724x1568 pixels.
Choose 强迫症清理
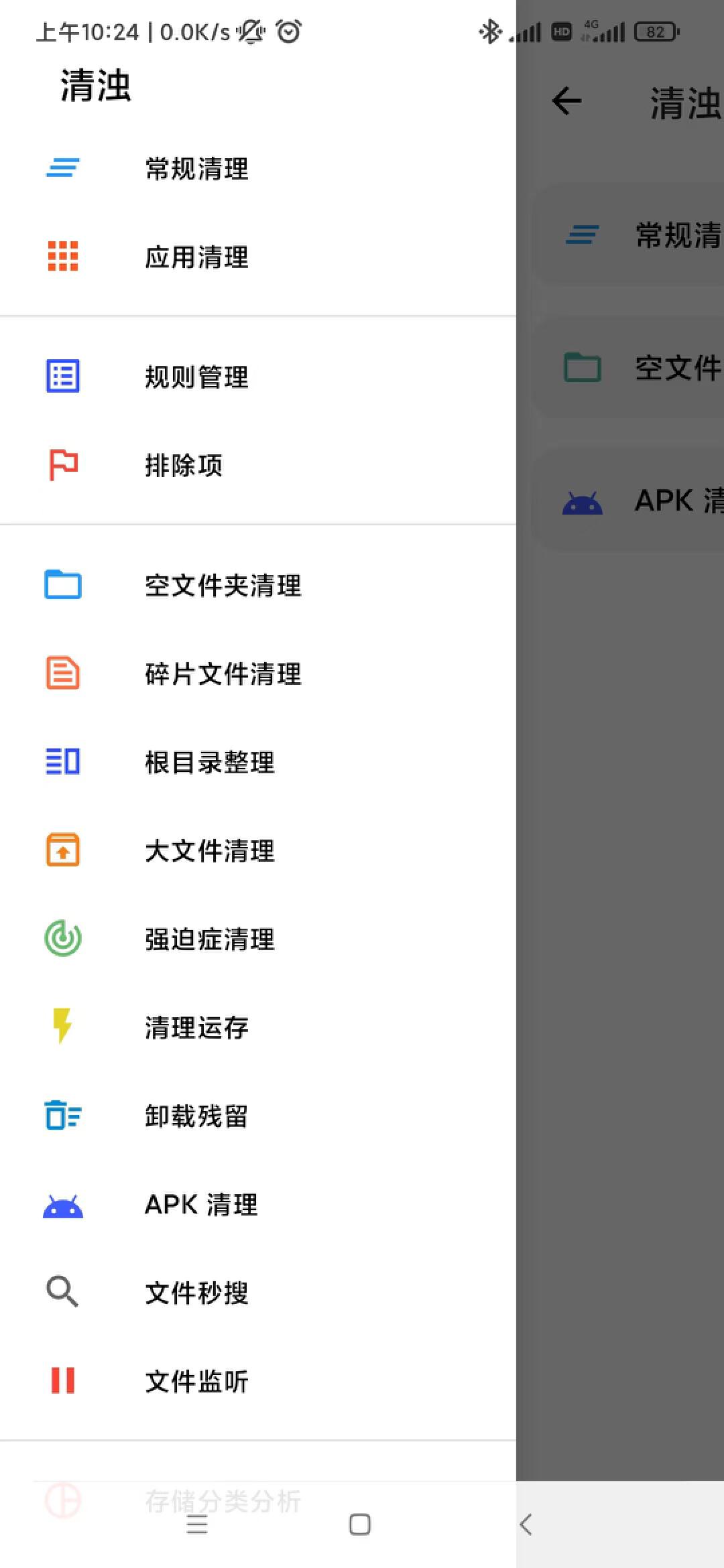(x=258, y=939)
